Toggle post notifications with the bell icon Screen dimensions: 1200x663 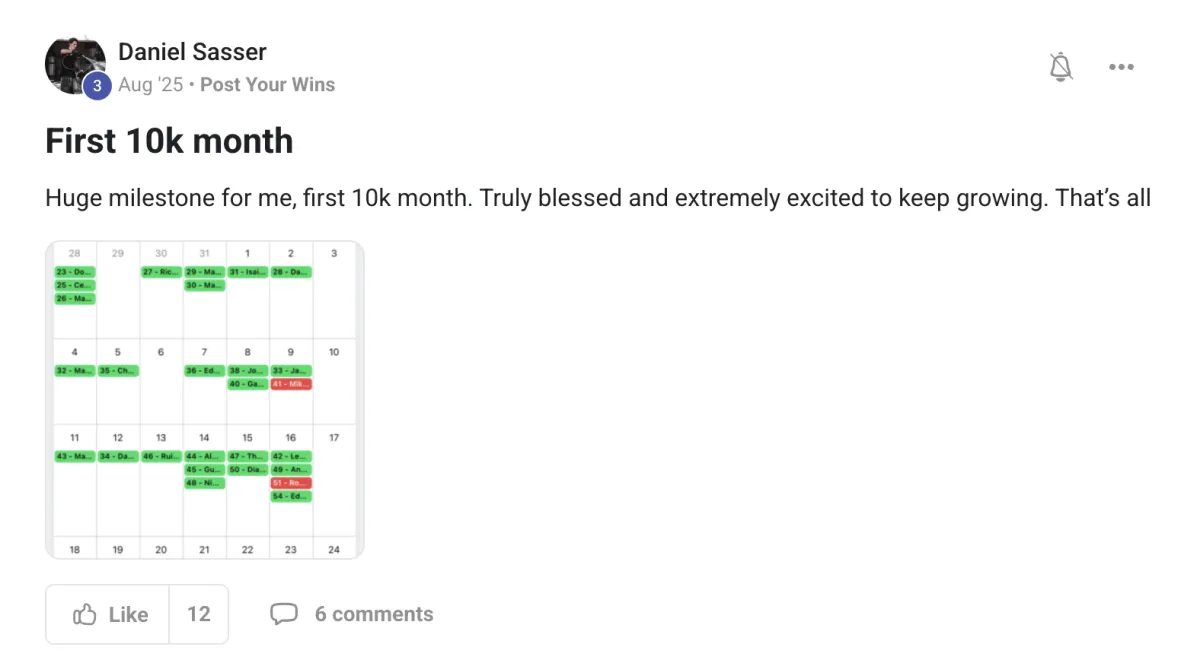(1061, 67)
